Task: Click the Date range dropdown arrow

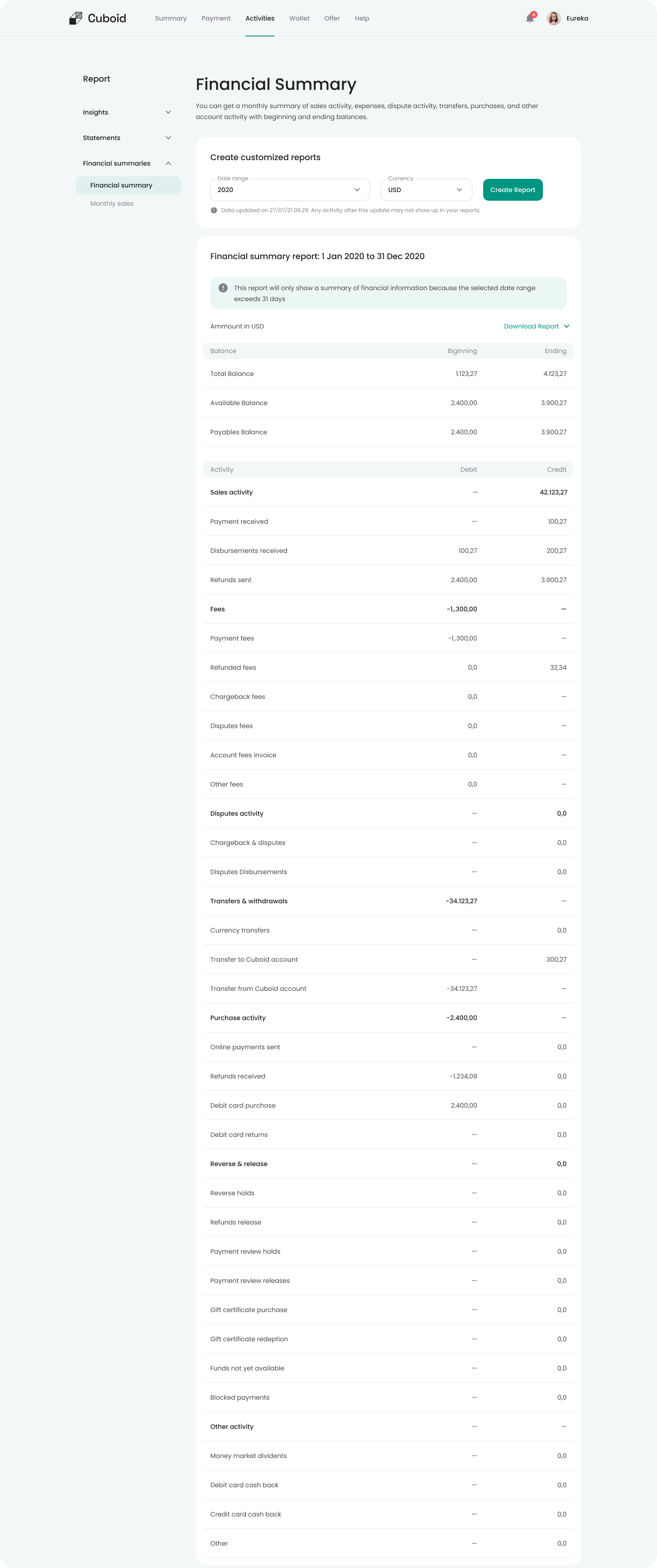Action: tap(359, 190)
